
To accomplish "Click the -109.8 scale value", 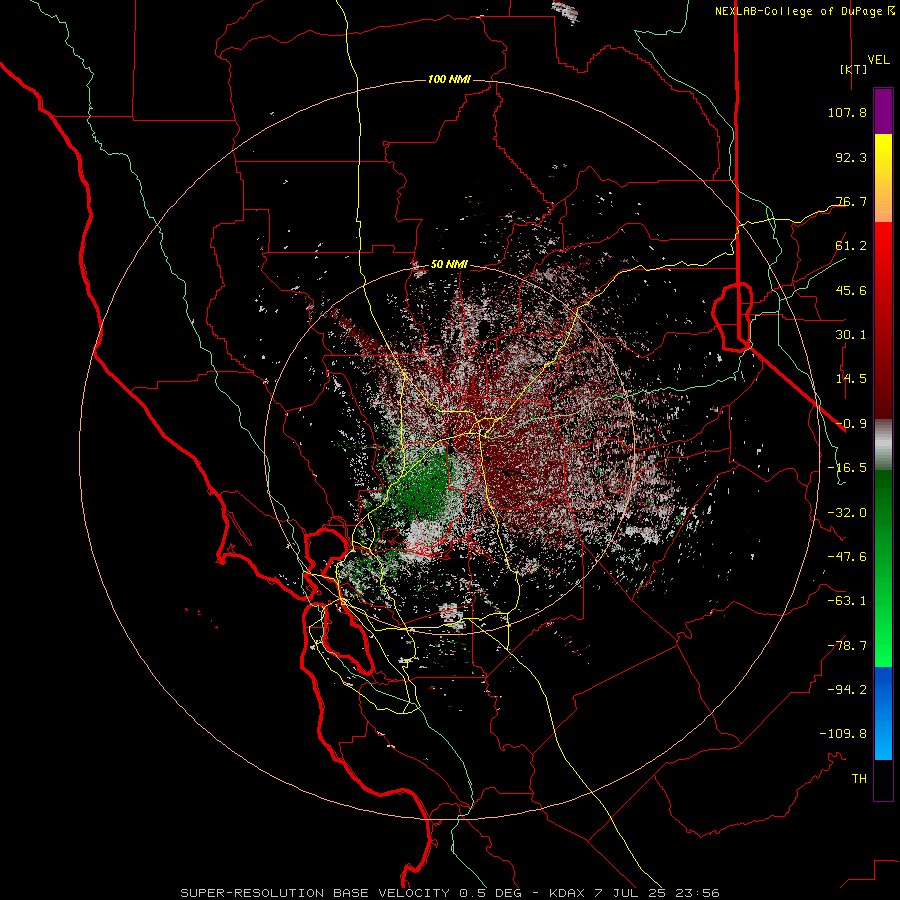I will [843, 734].
